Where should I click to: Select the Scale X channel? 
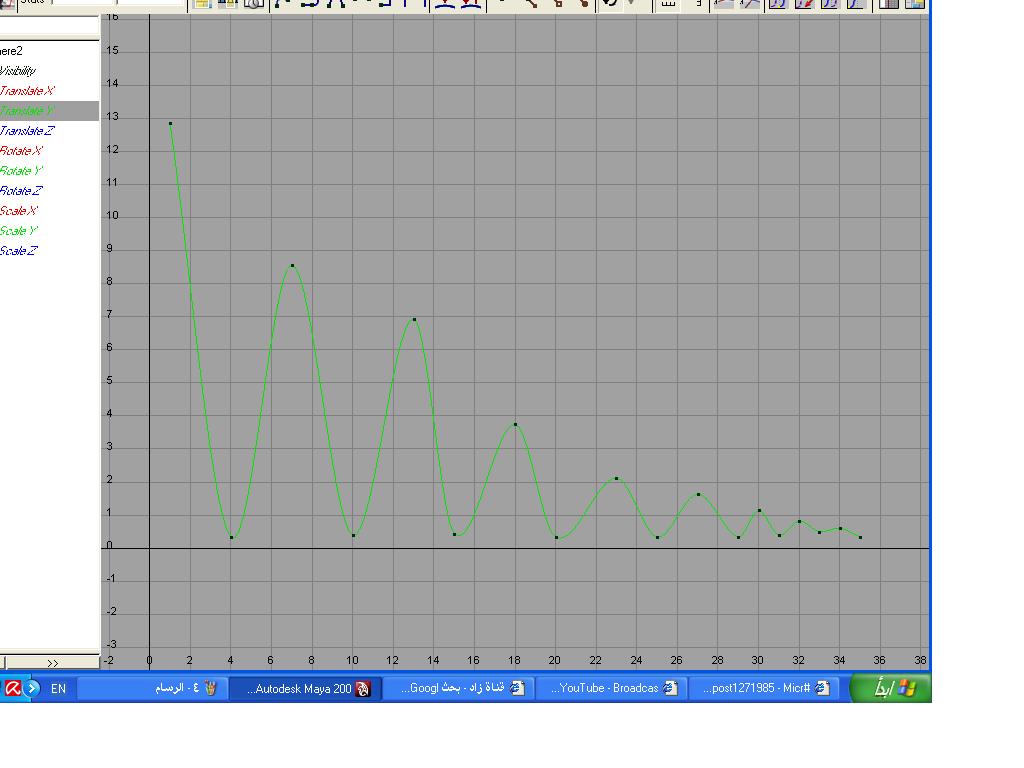(x=19, y=211)
